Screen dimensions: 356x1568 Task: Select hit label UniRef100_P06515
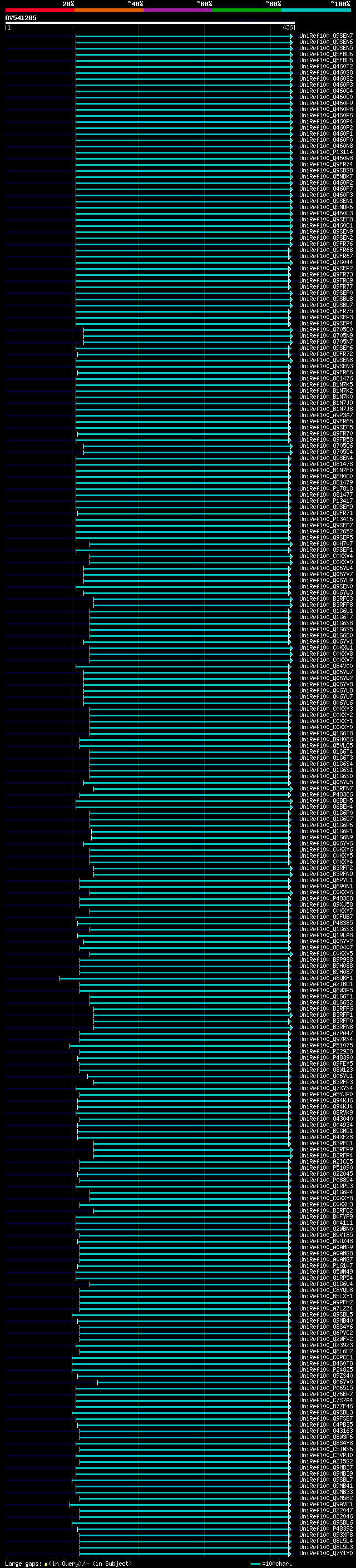tap(325, 1388)
